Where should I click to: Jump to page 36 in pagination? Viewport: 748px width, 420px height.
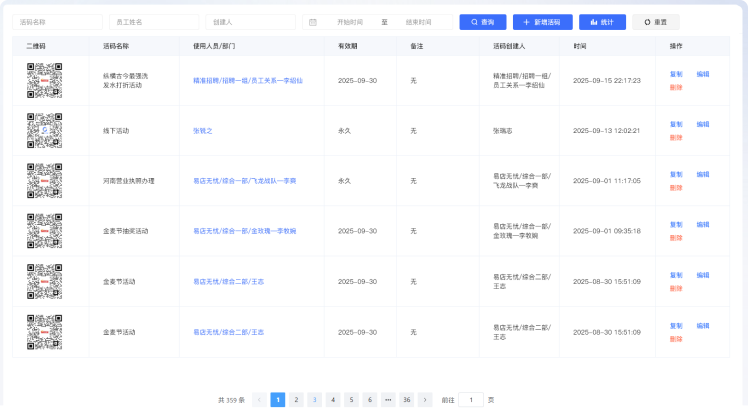[x=406, y=399]
